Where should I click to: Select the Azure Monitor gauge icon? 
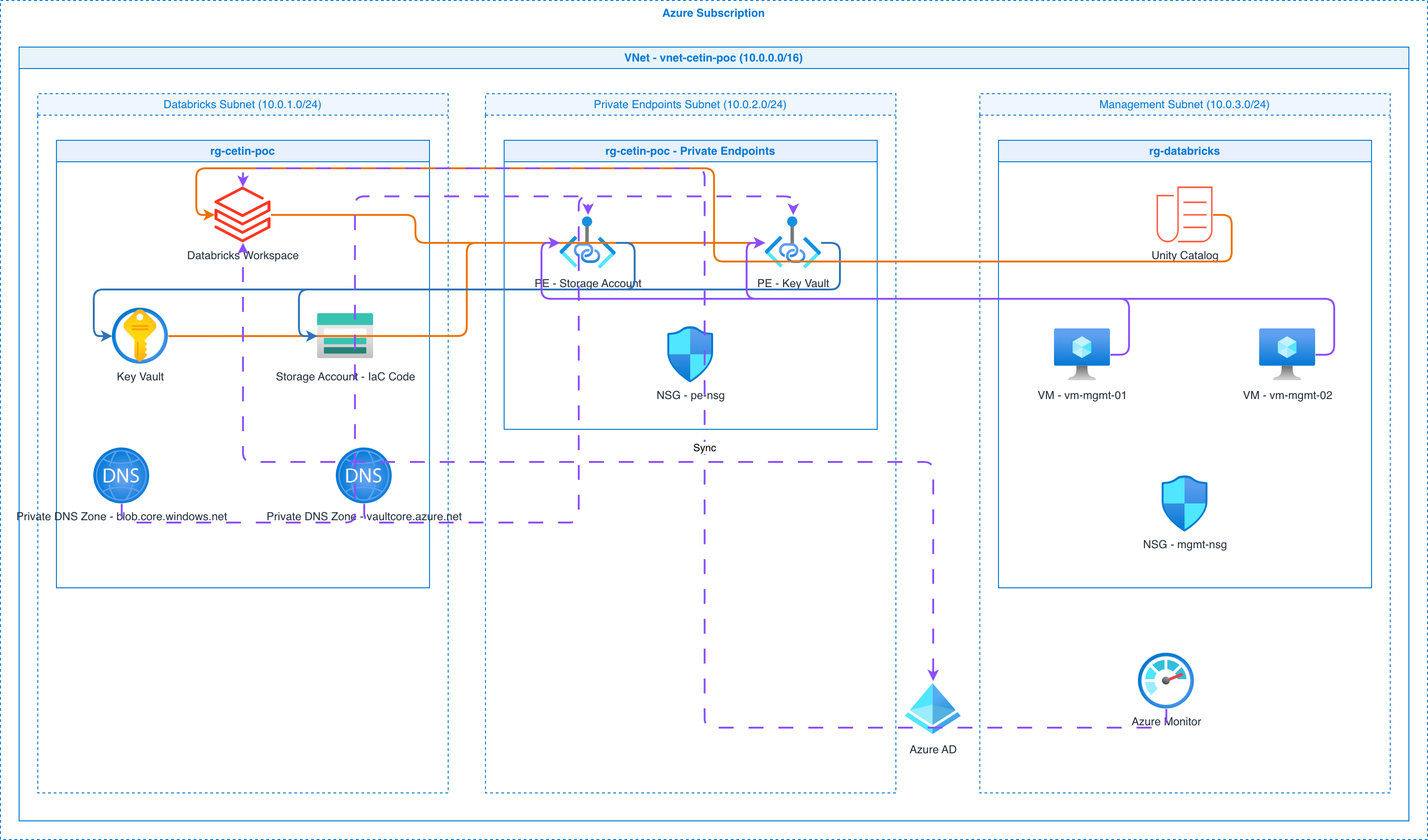coord(1165,681)
